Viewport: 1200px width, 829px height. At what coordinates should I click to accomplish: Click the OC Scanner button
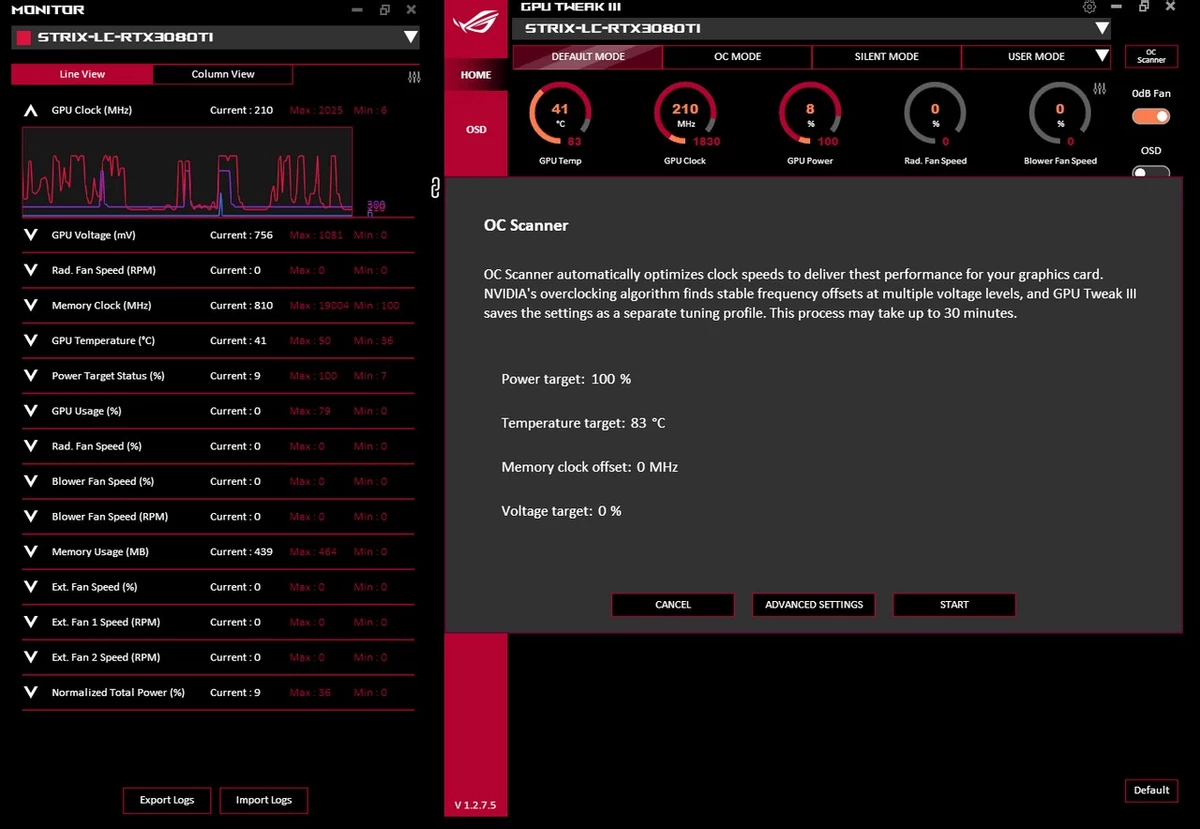click(1151, 56)
